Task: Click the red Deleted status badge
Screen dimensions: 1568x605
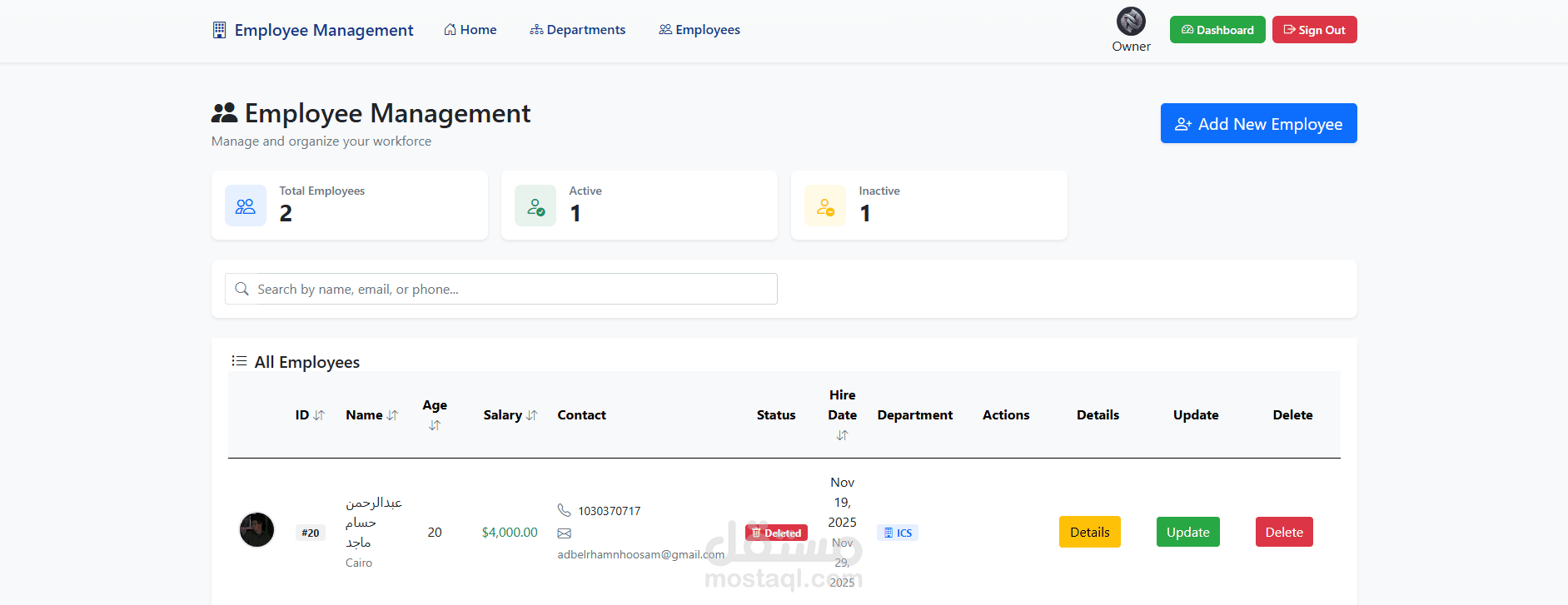Action: pos(776,533)
